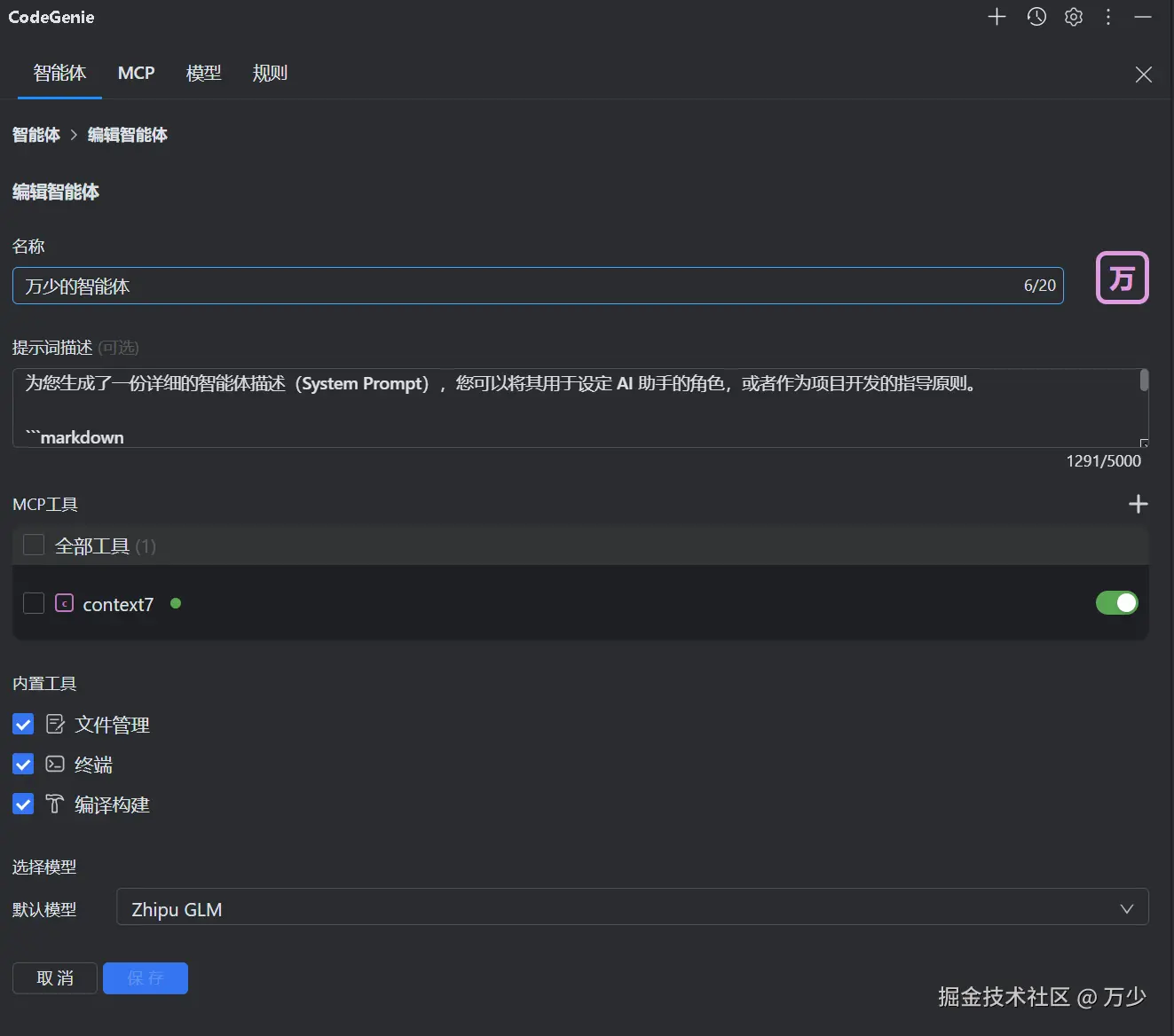The width and height of the screenshot is (1174, 1036).
Task: Click the 文件管理 file icon
Action: [x=55, y=725]
